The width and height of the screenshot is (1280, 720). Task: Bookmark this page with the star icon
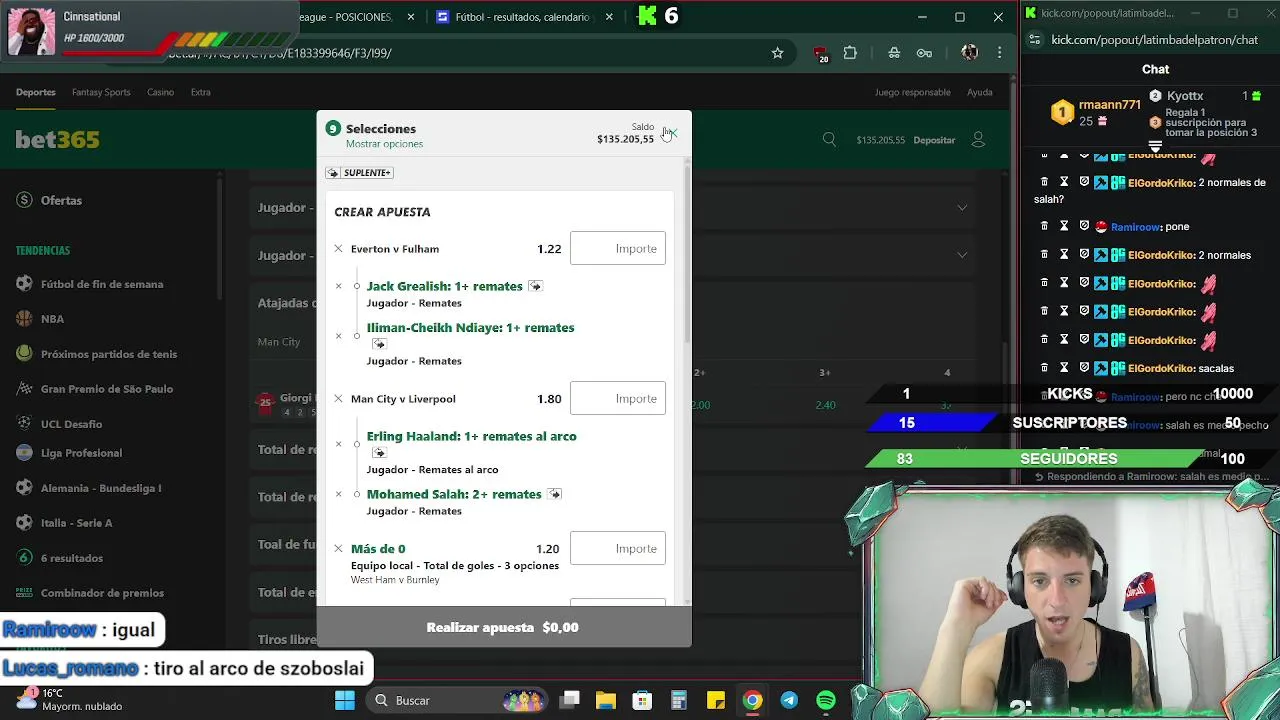click(777, 53)
